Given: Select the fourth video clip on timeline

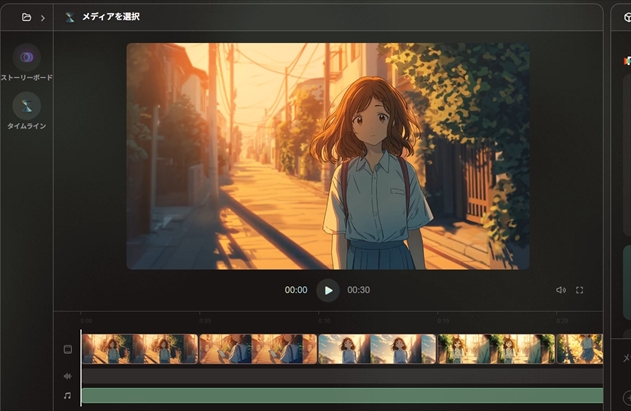Looking at the screenshot, I should pyautogui.click(x=496, y=349).
